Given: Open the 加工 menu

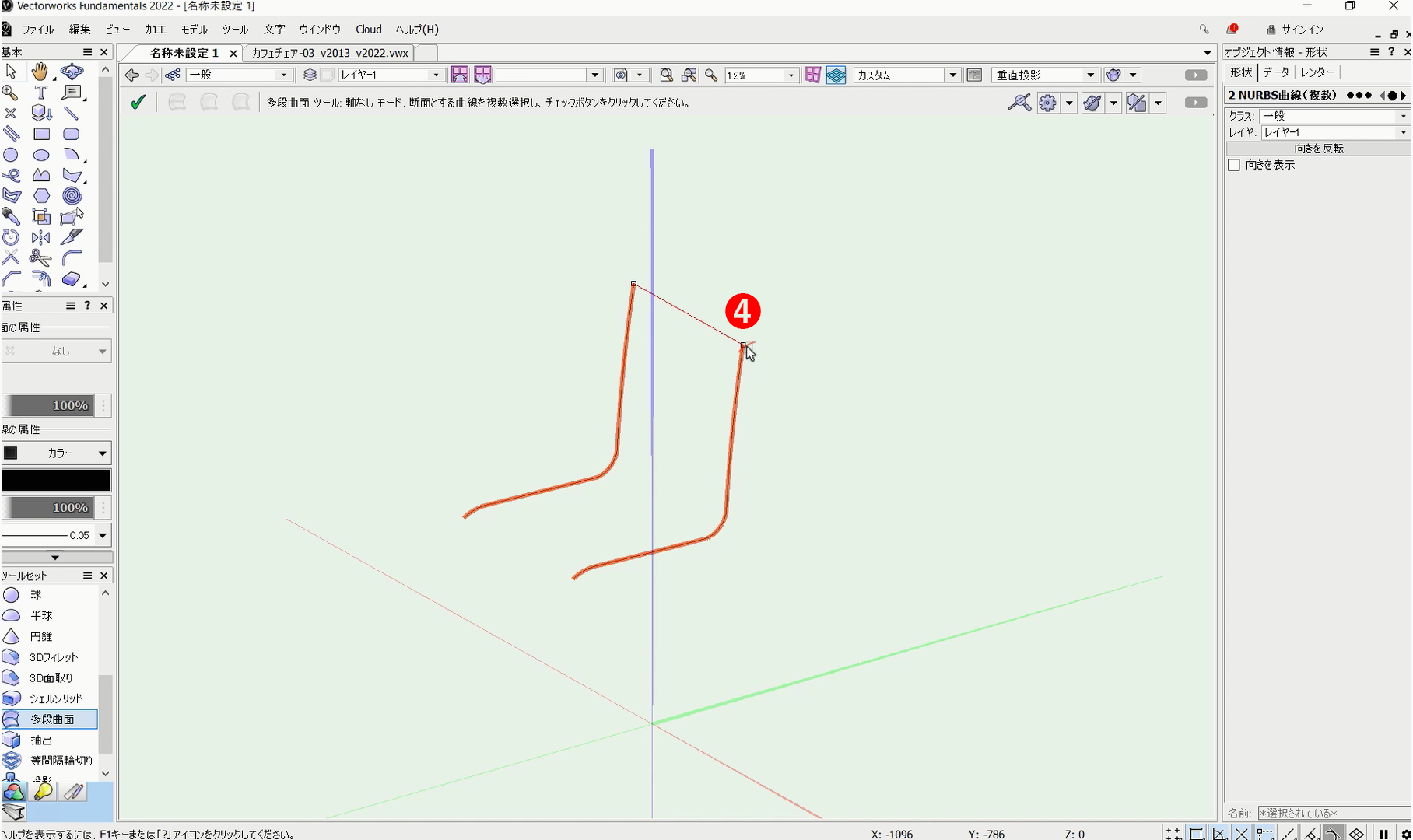Looking at the screenshot, I should pyautogui.click(x=156, y=30).
